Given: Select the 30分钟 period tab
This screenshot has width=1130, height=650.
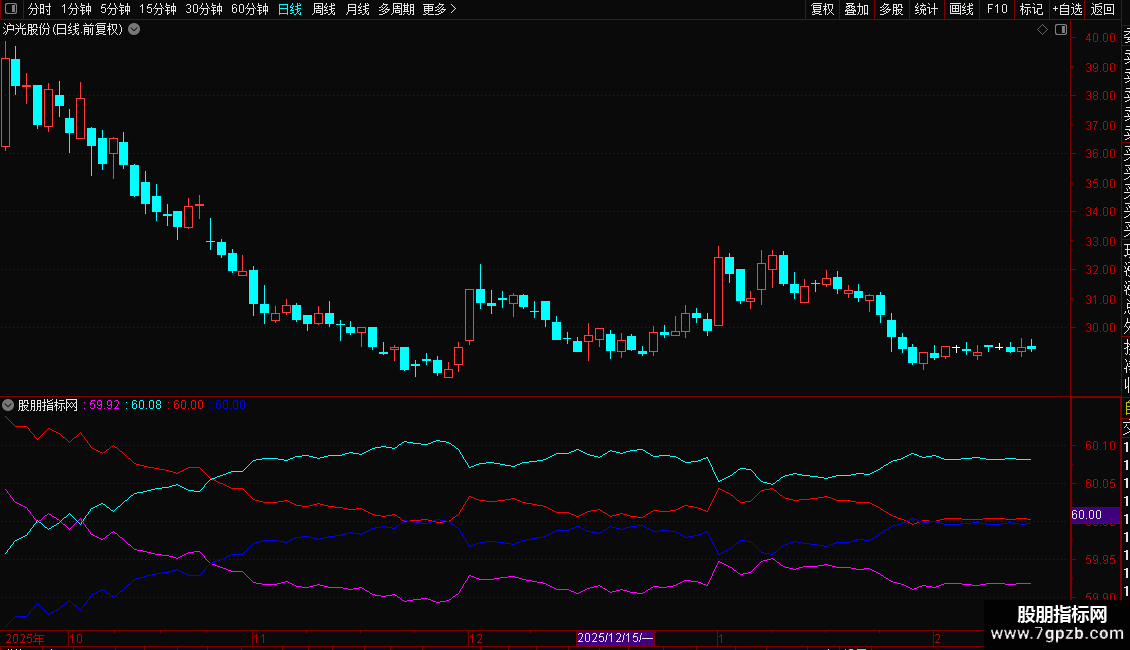Looking at the screenshot, I should (x=203, y=9).
